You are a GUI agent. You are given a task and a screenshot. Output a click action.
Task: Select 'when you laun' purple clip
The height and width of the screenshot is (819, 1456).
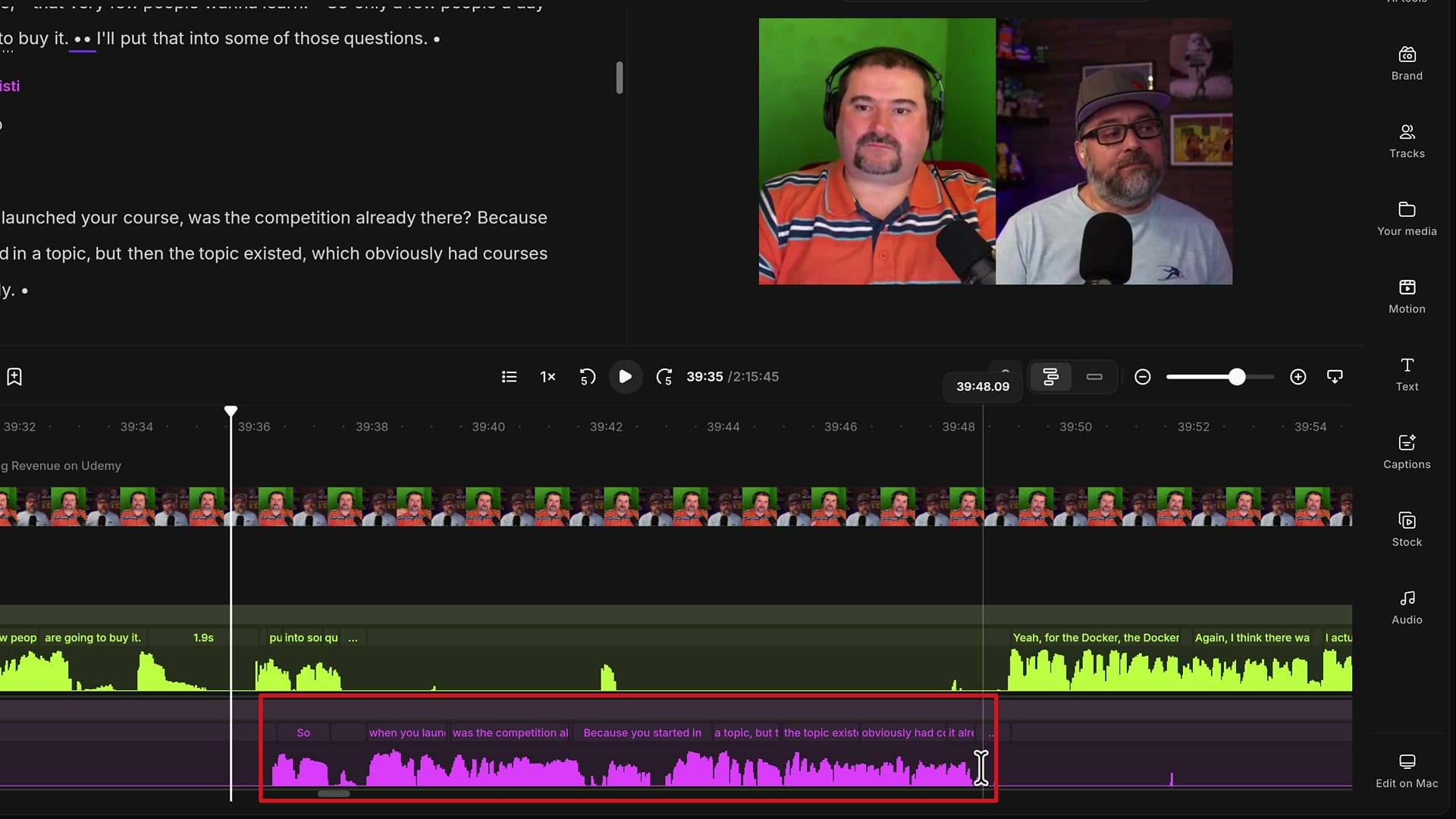(406, 733)
